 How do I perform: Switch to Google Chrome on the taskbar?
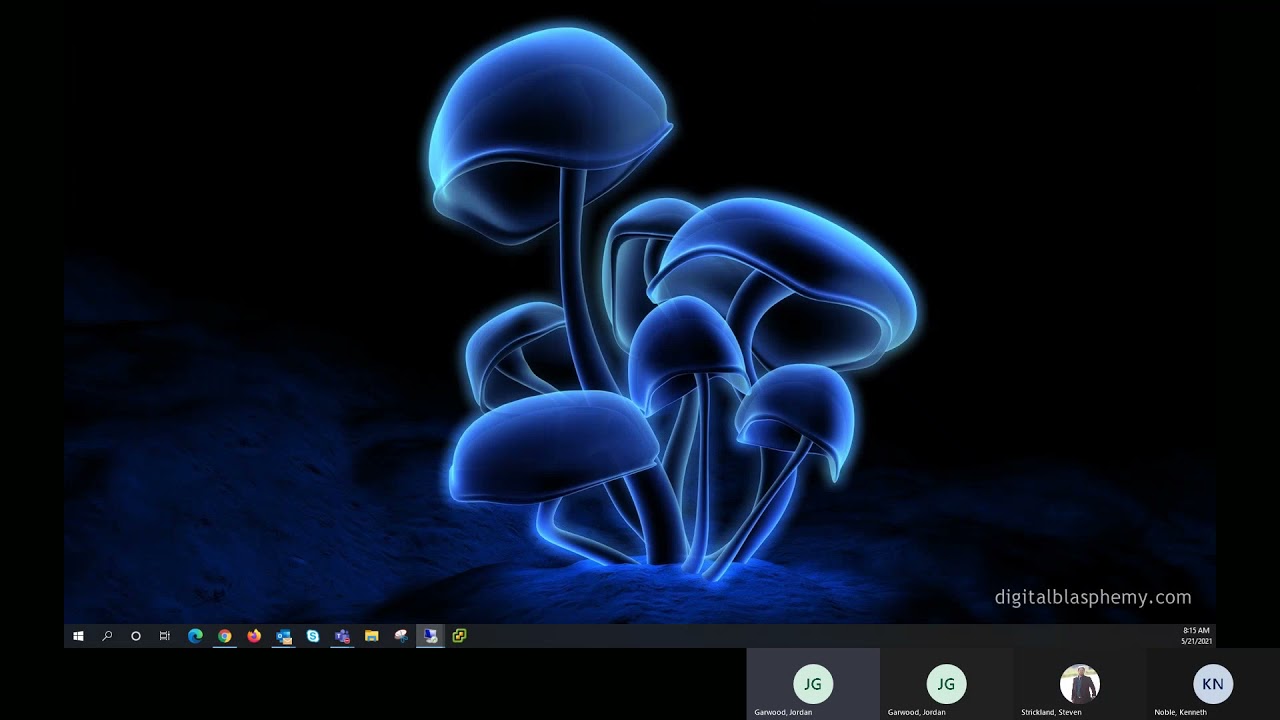225,636
